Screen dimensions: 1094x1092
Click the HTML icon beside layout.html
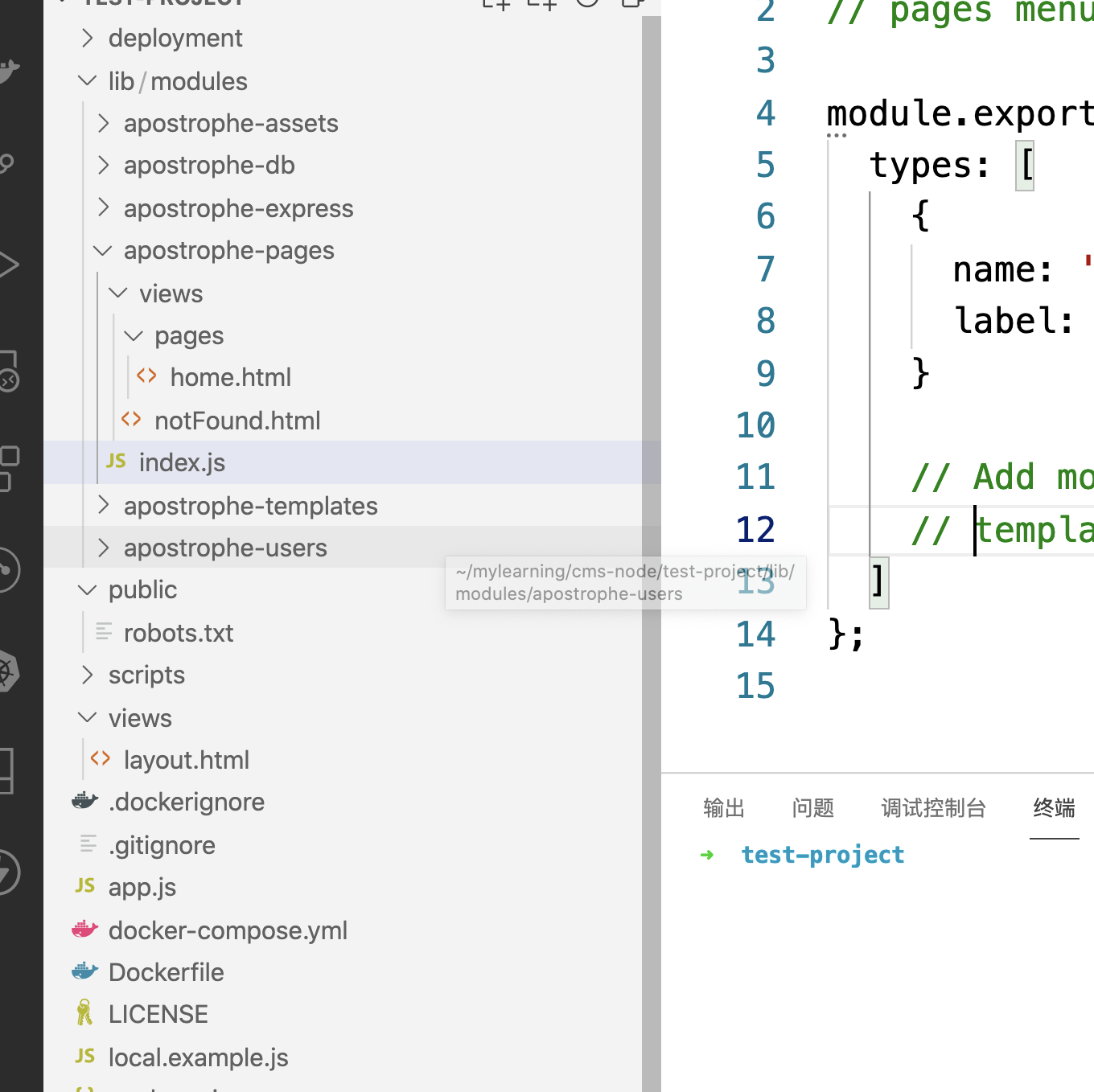tap(101, 758)
